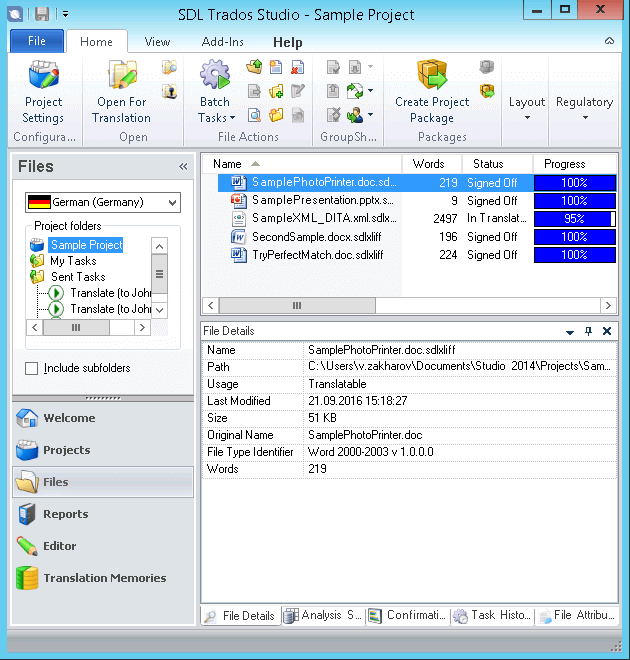Click Open For Sign-off stamp icon
The height and width of the screenshot is (660, 630).
coord(170,91)
